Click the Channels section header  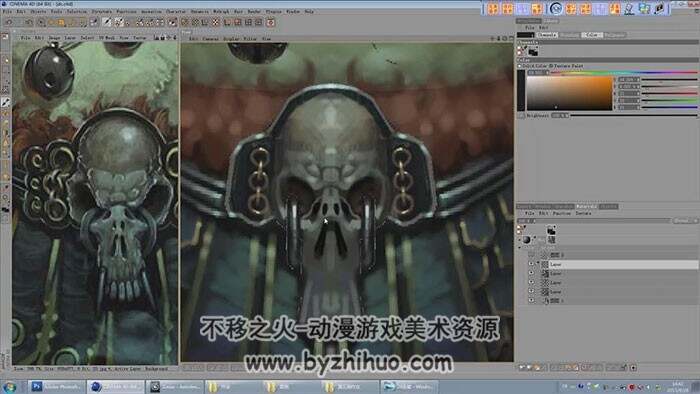(x=607, y=42)
